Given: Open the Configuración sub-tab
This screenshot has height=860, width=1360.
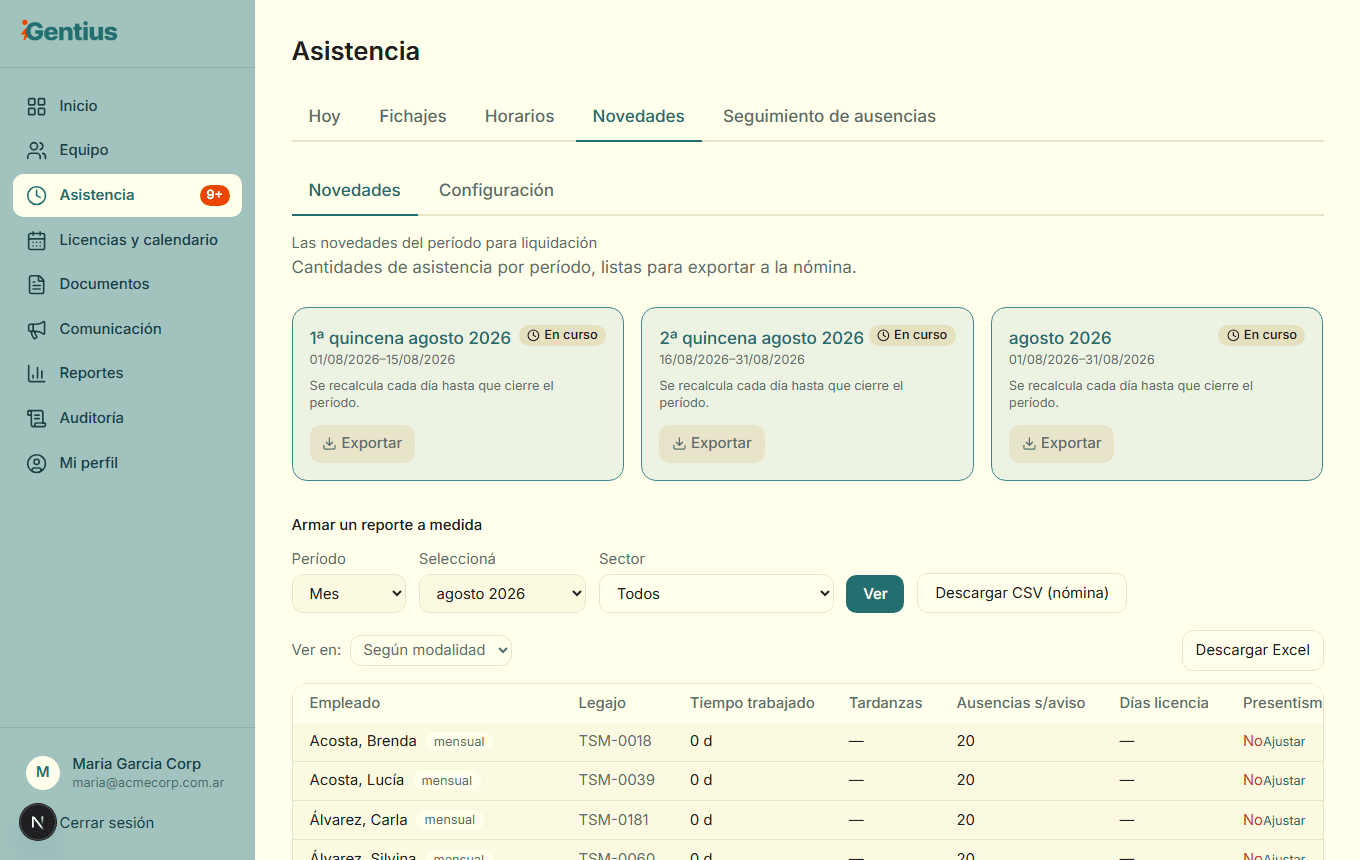Looking at the screenshot, I should click(x=496, y=190).
